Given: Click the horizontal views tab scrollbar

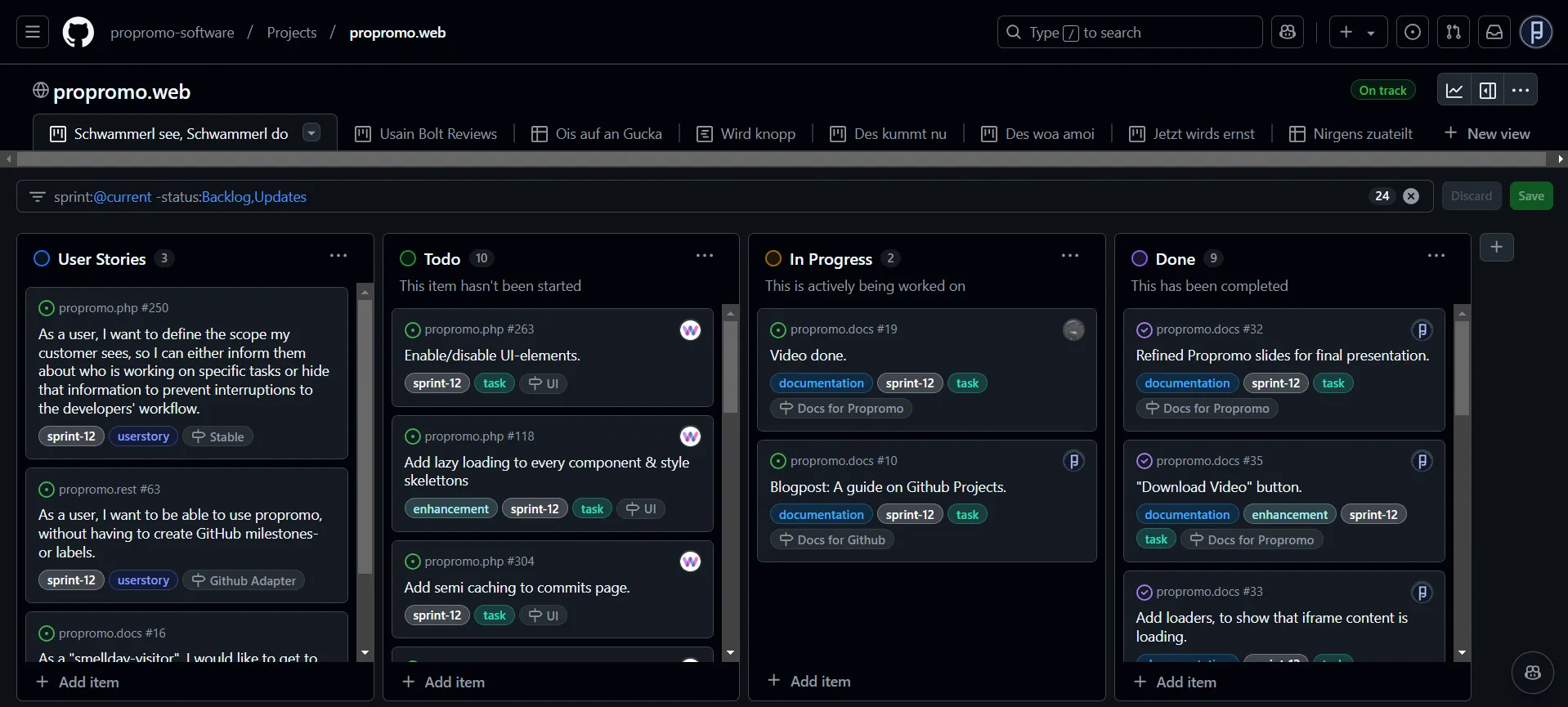Looking at the screenshot, I should tap(782, 159).
